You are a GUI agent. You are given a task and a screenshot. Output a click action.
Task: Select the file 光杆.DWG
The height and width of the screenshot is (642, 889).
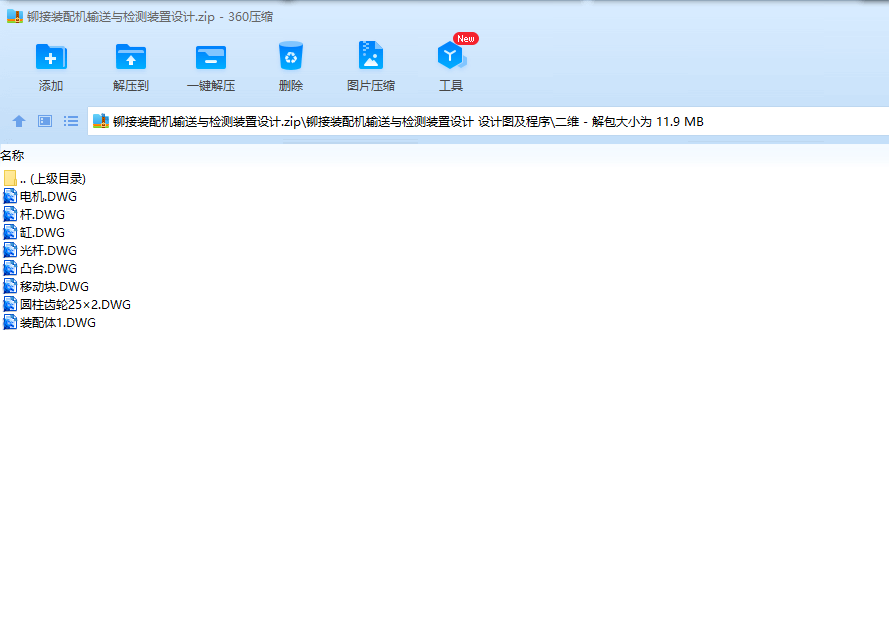[x=40, y=251]
